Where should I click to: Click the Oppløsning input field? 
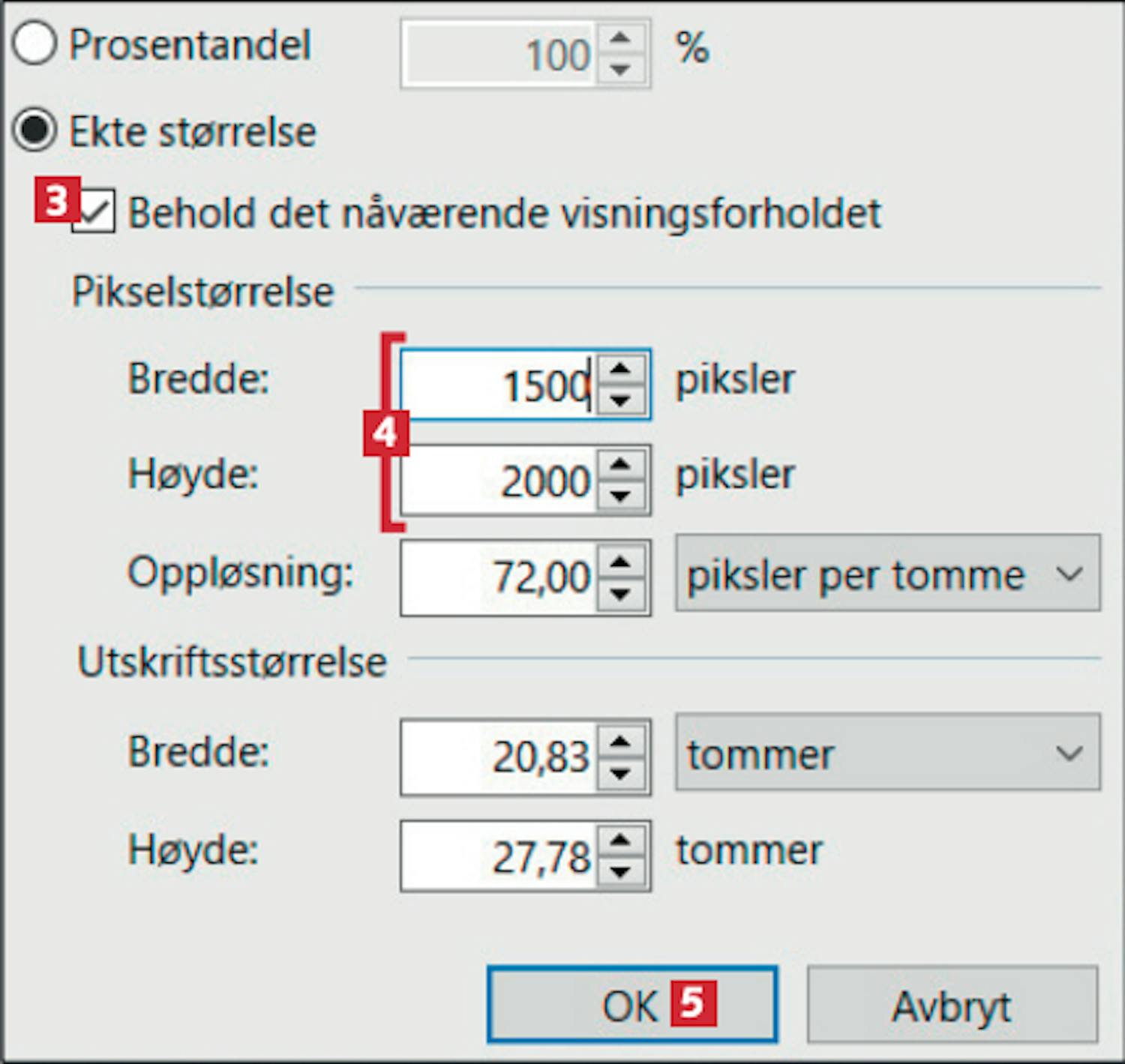(499, 577)
